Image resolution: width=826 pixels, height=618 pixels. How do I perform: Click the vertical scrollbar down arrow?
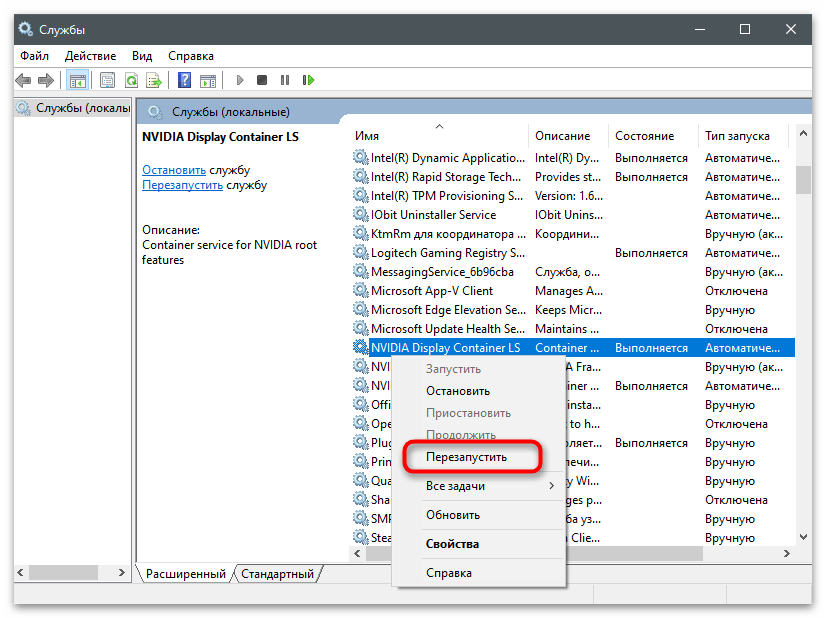coord(803,537)
